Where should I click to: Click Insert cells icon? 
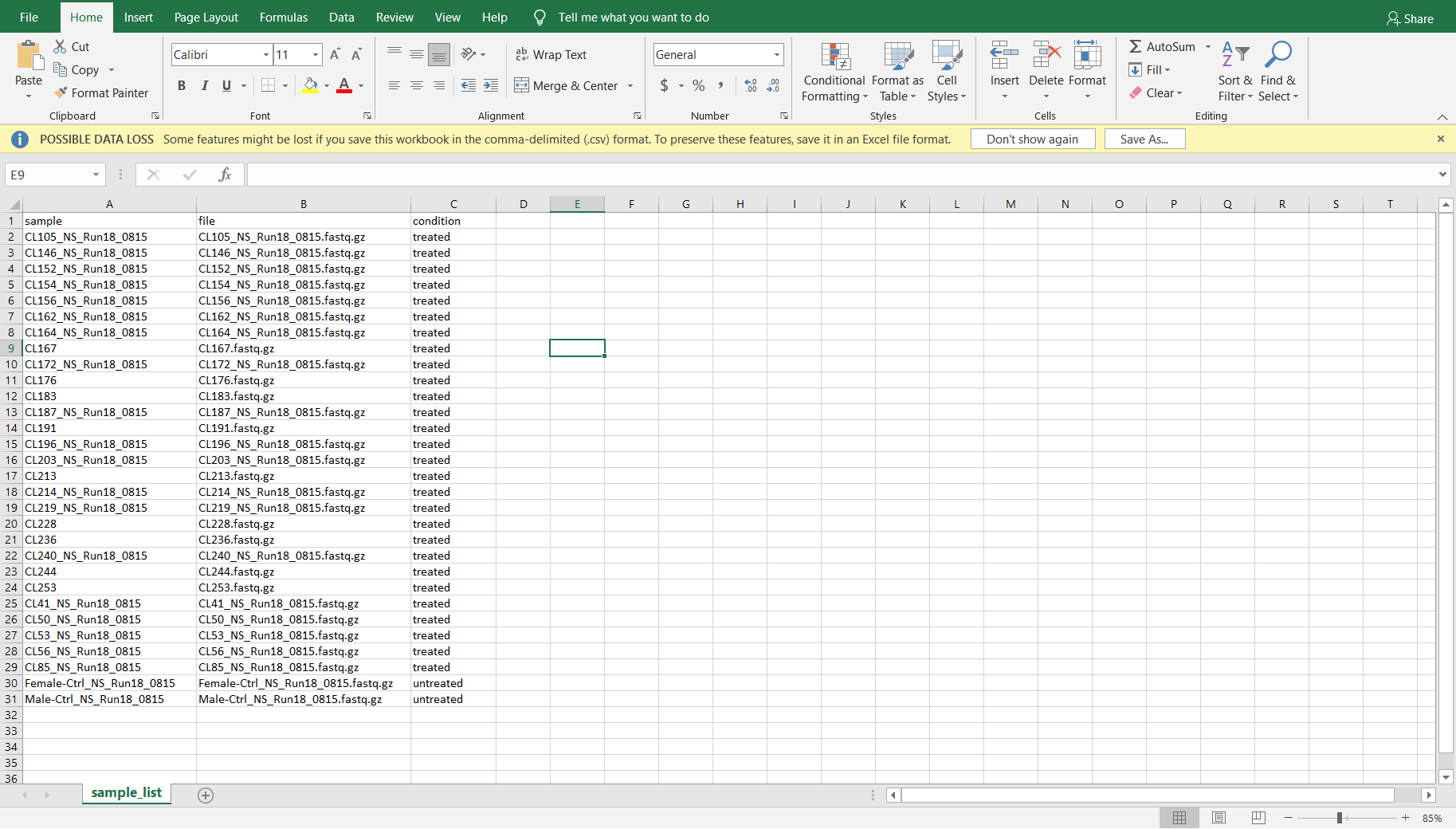point(1005,56)
